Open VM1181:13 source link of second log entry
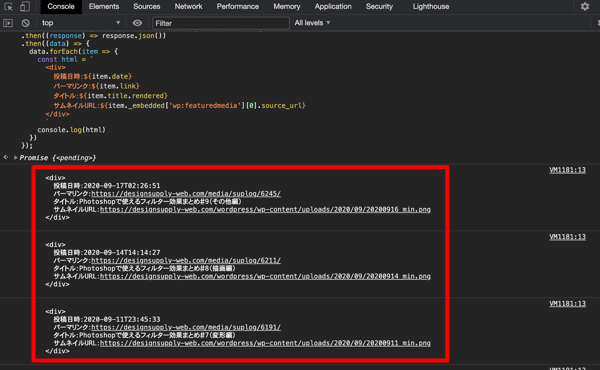Screen dimensions: 600x370 (567, 237)
